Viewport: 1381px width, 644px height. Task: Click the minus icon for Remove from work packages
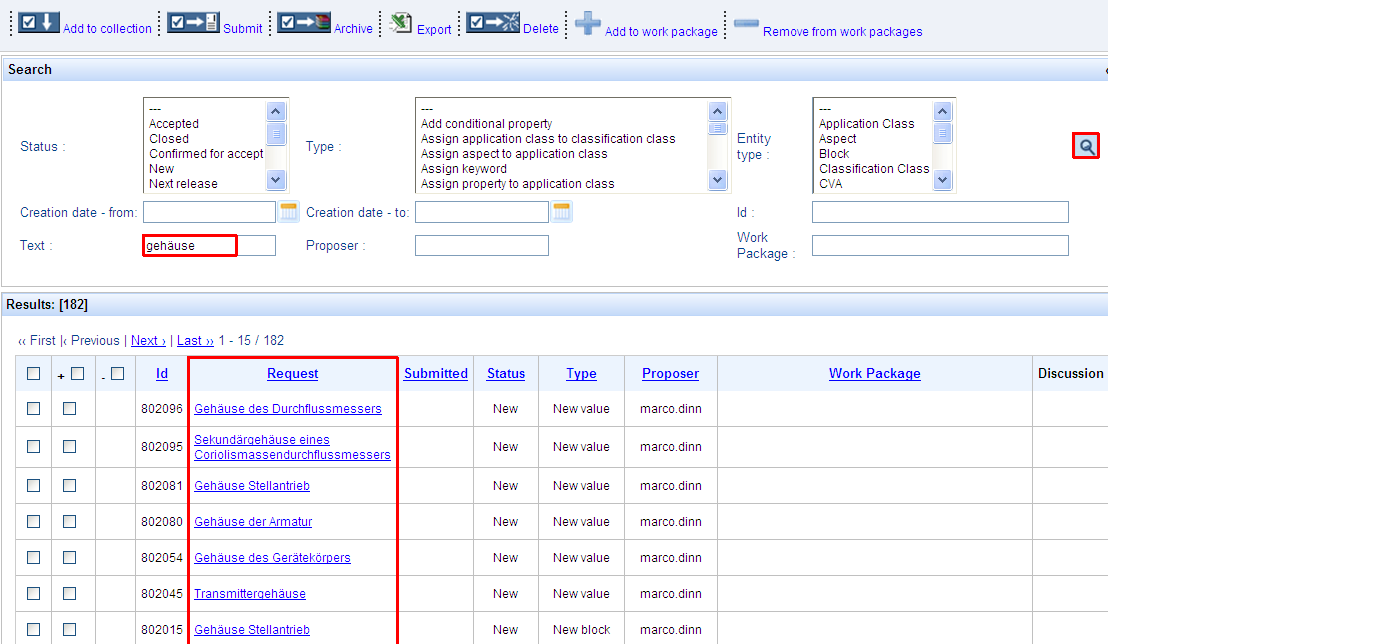746,22
